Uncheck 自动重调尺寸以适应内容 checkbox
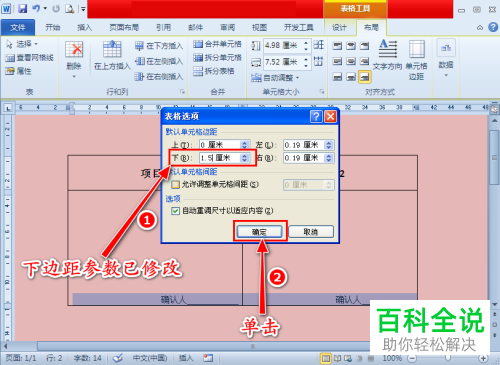500x365 pixels. (175, 211)
